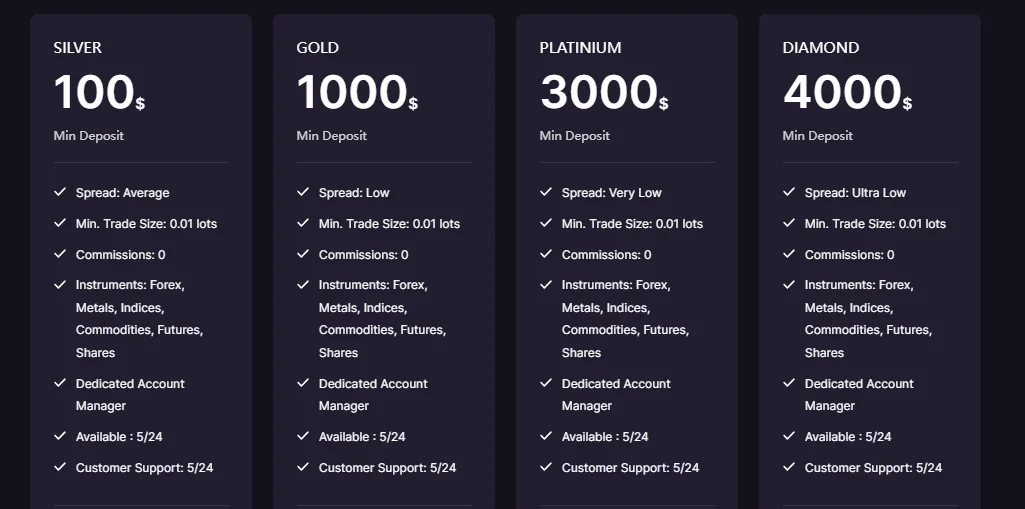This screenshot has width=1025, height=509.
Task: Pick the DIAMOND plan title
Action: [x=821, y=48]
